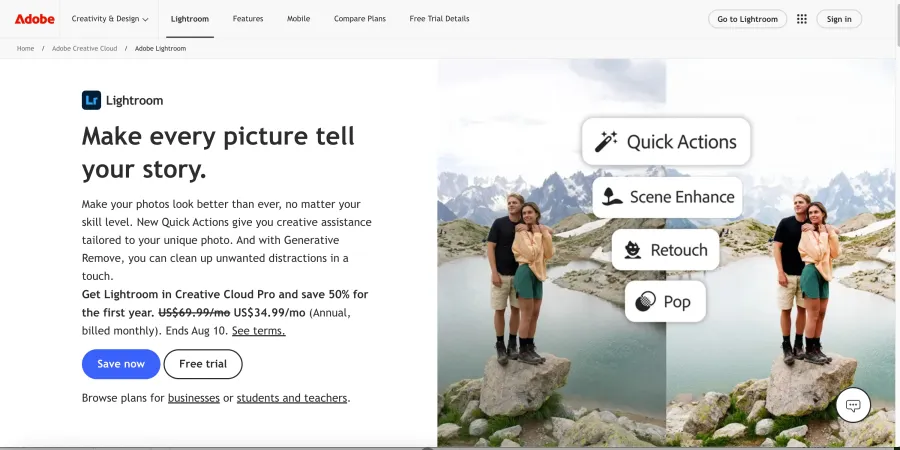Viewport: 900px width, 450px height.
Task: Click the Quick Actions label
Action: click(x=681, y=142)
